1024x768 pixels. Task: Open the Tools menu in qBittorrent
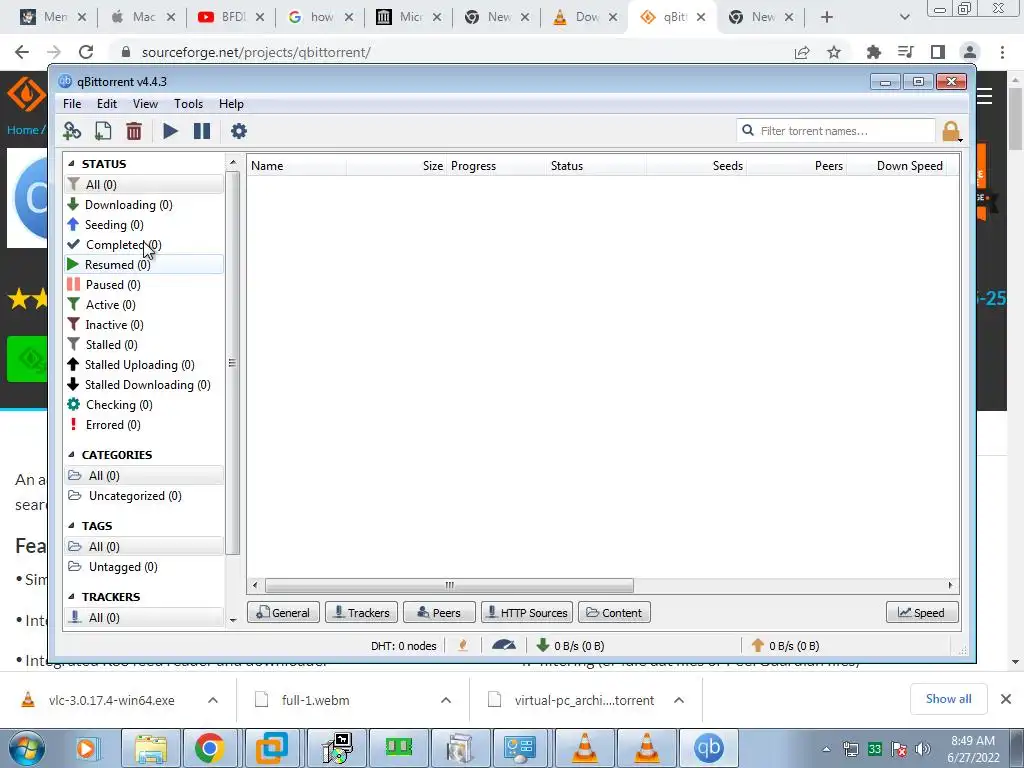(188, 104)
